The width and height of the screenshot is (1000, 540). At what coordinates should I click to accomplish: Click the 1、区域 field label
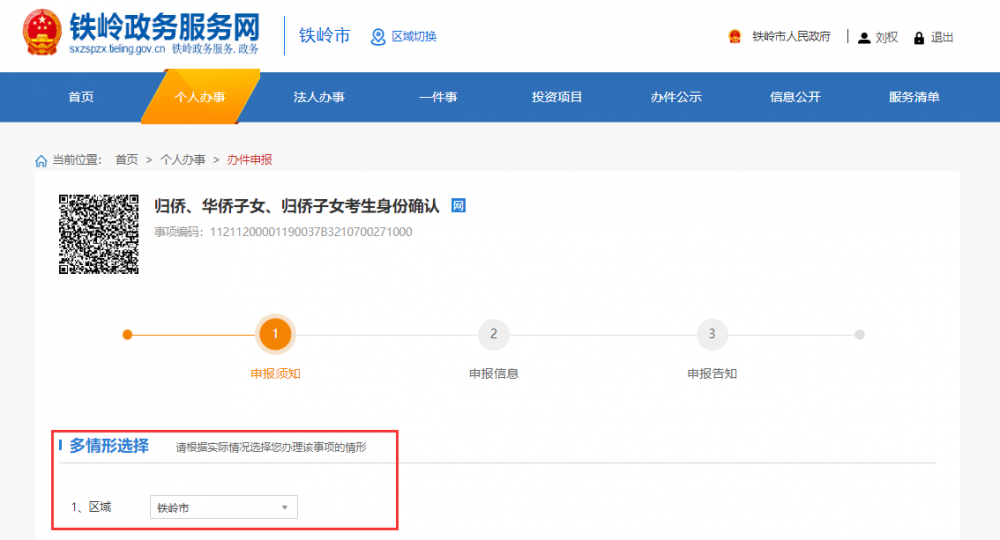91,507
